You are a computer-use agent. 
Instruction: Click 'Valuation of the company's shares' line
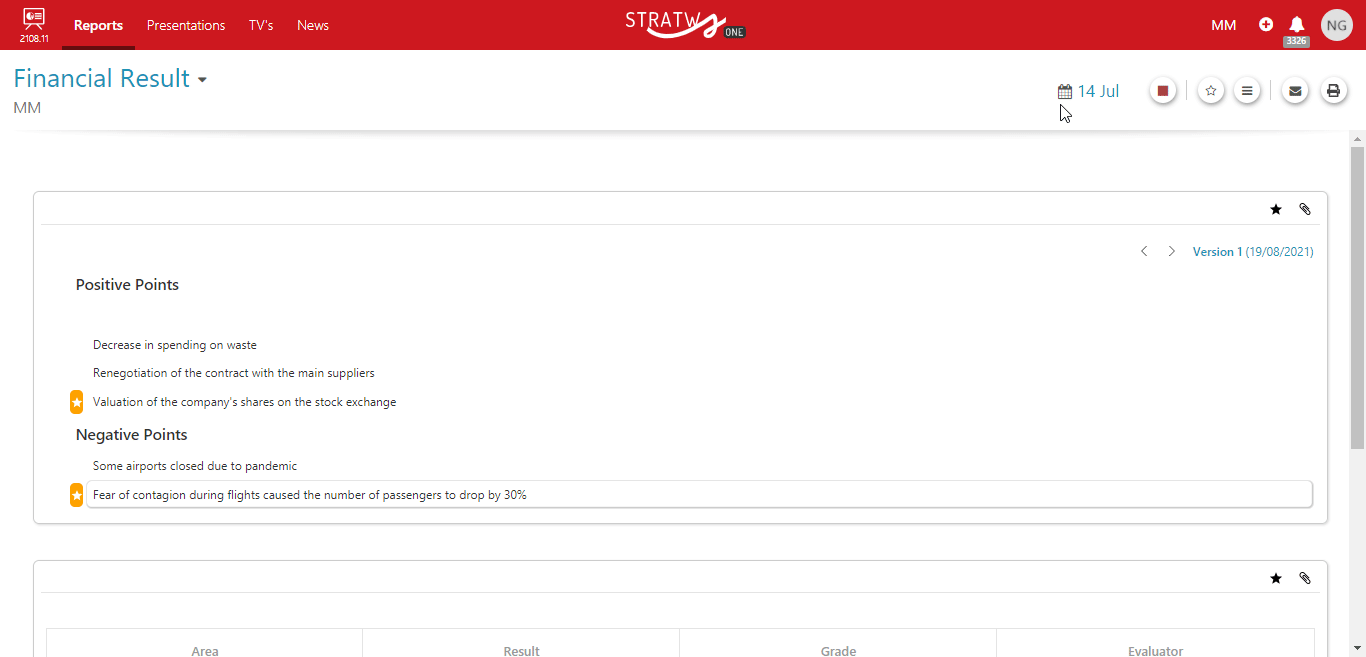244,402
